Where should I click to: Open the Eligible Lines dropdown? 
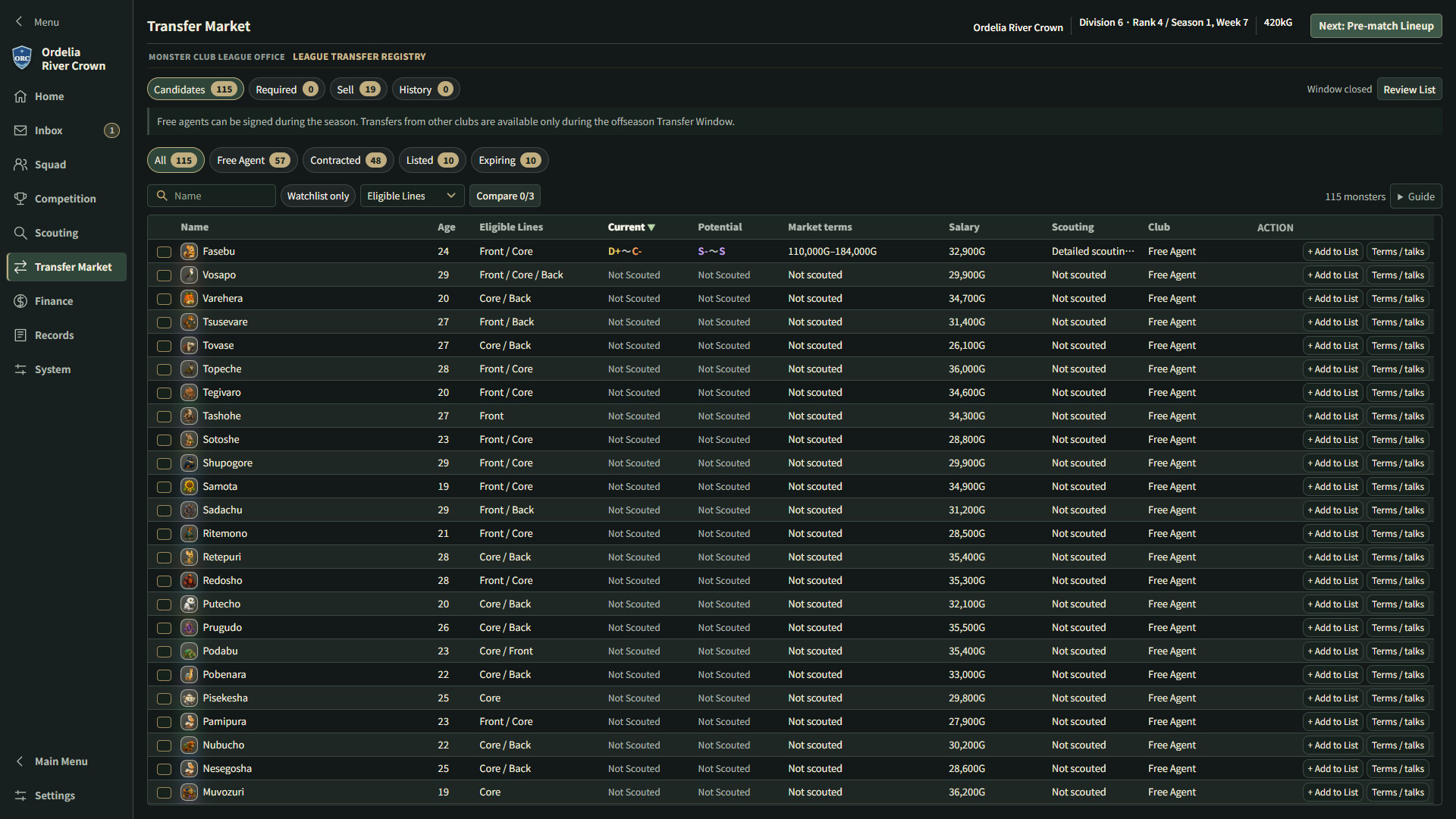[x=412, y=196]
